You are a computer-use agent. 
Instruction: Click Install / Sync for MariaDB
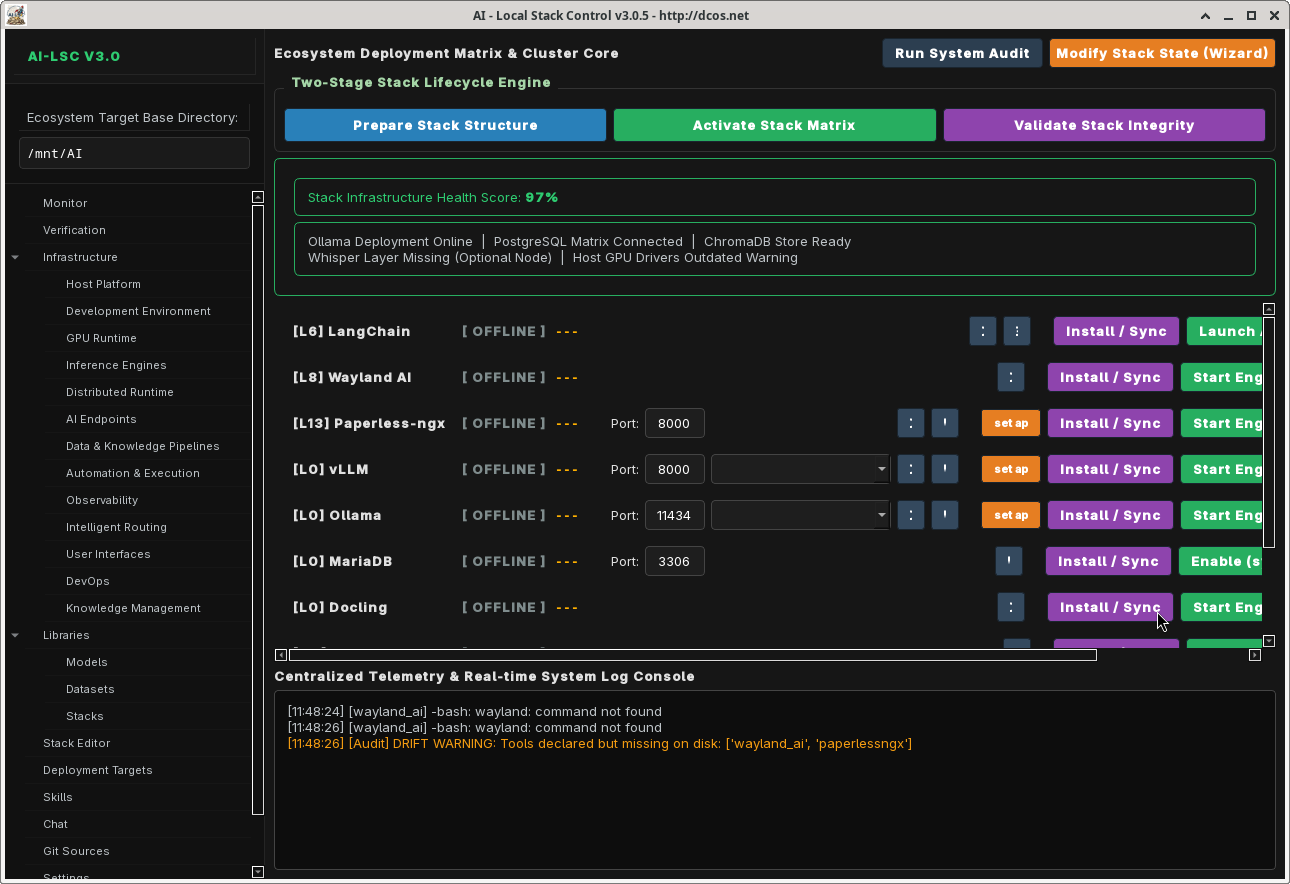[x=1108, y=561]
